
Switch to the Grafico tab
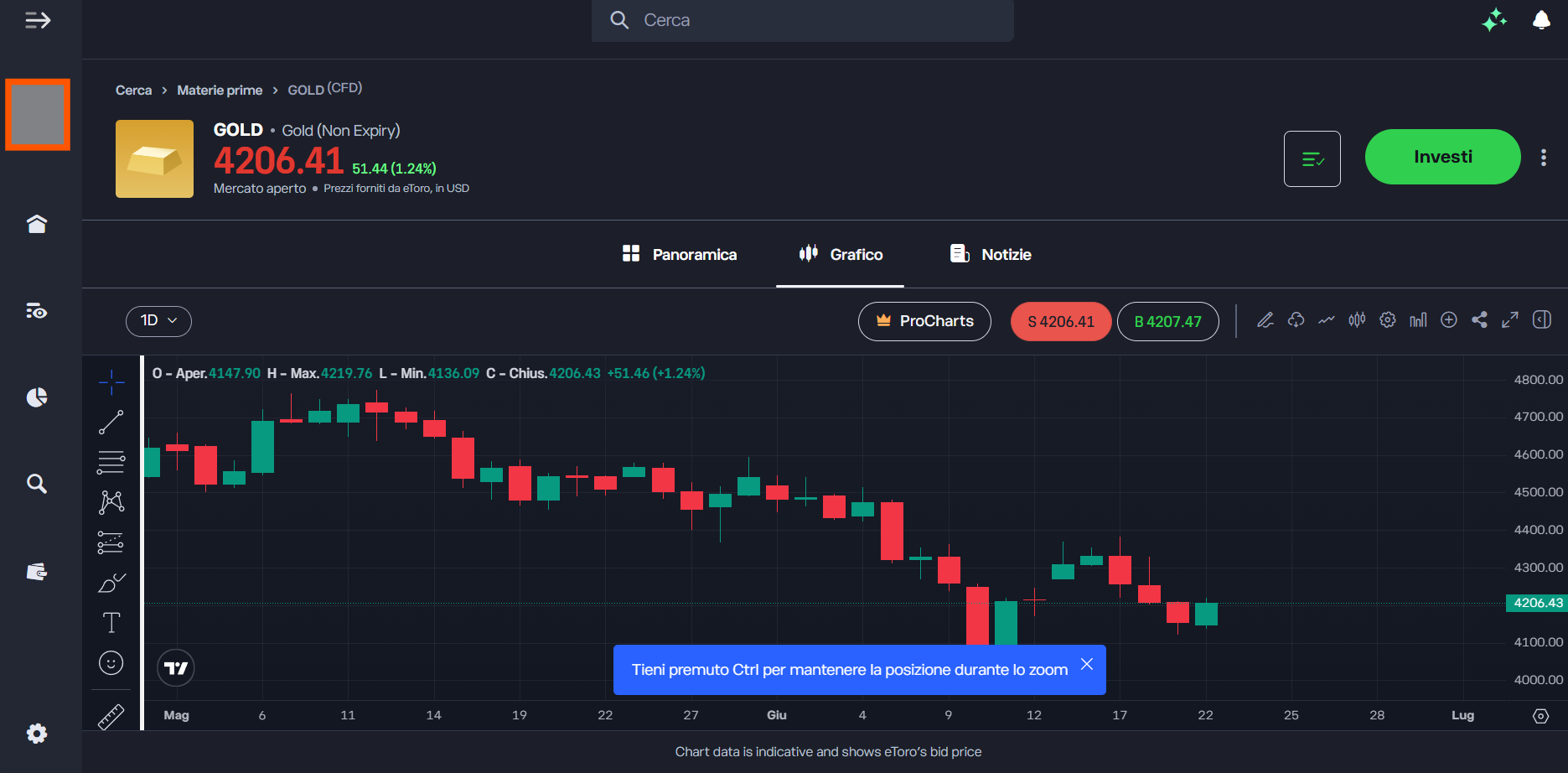pyautogui.click(x=841, y=254)
